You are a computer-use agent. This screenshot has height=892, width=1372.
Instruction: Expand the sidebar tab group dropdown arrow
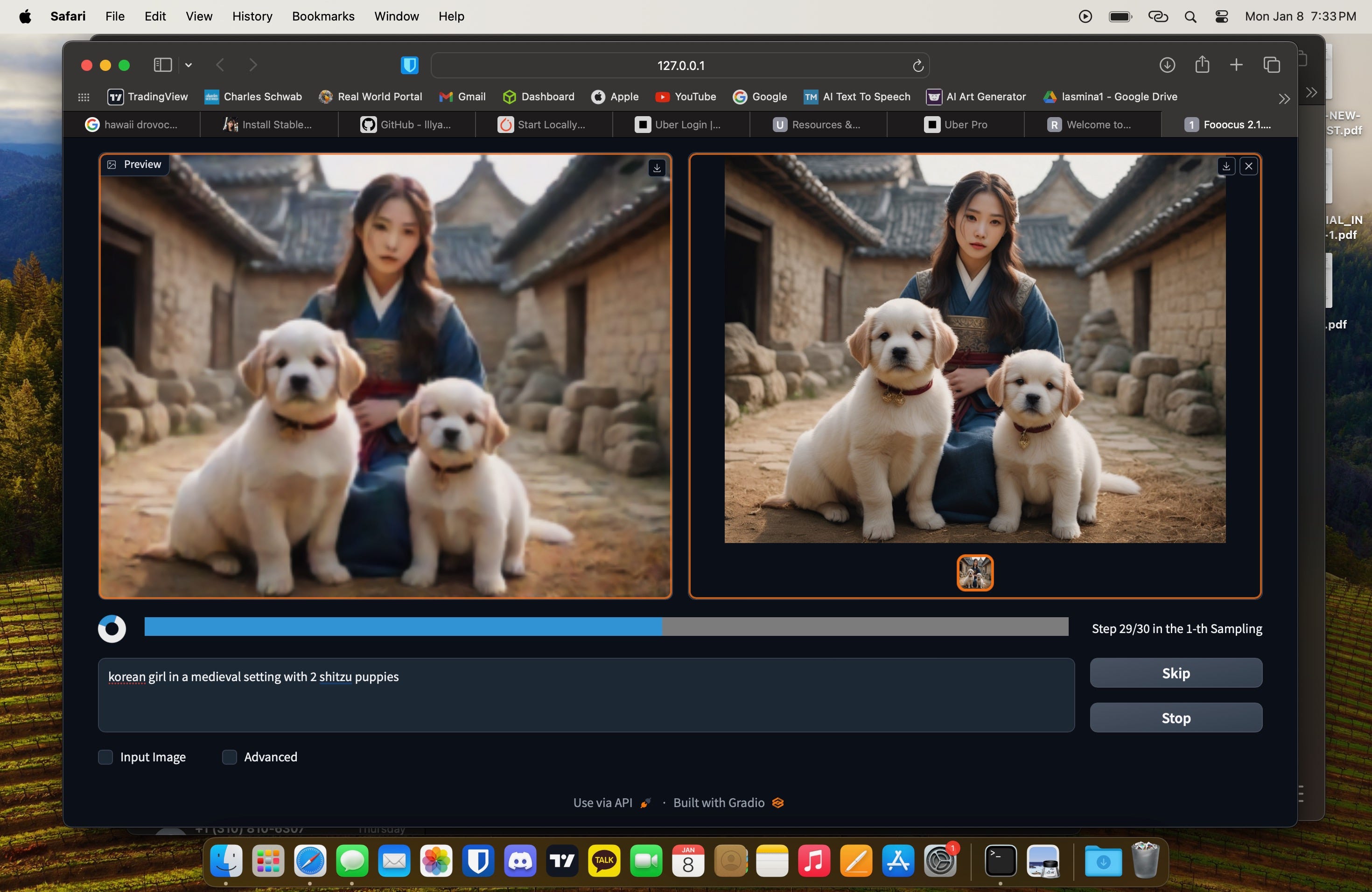click(189, 65)
